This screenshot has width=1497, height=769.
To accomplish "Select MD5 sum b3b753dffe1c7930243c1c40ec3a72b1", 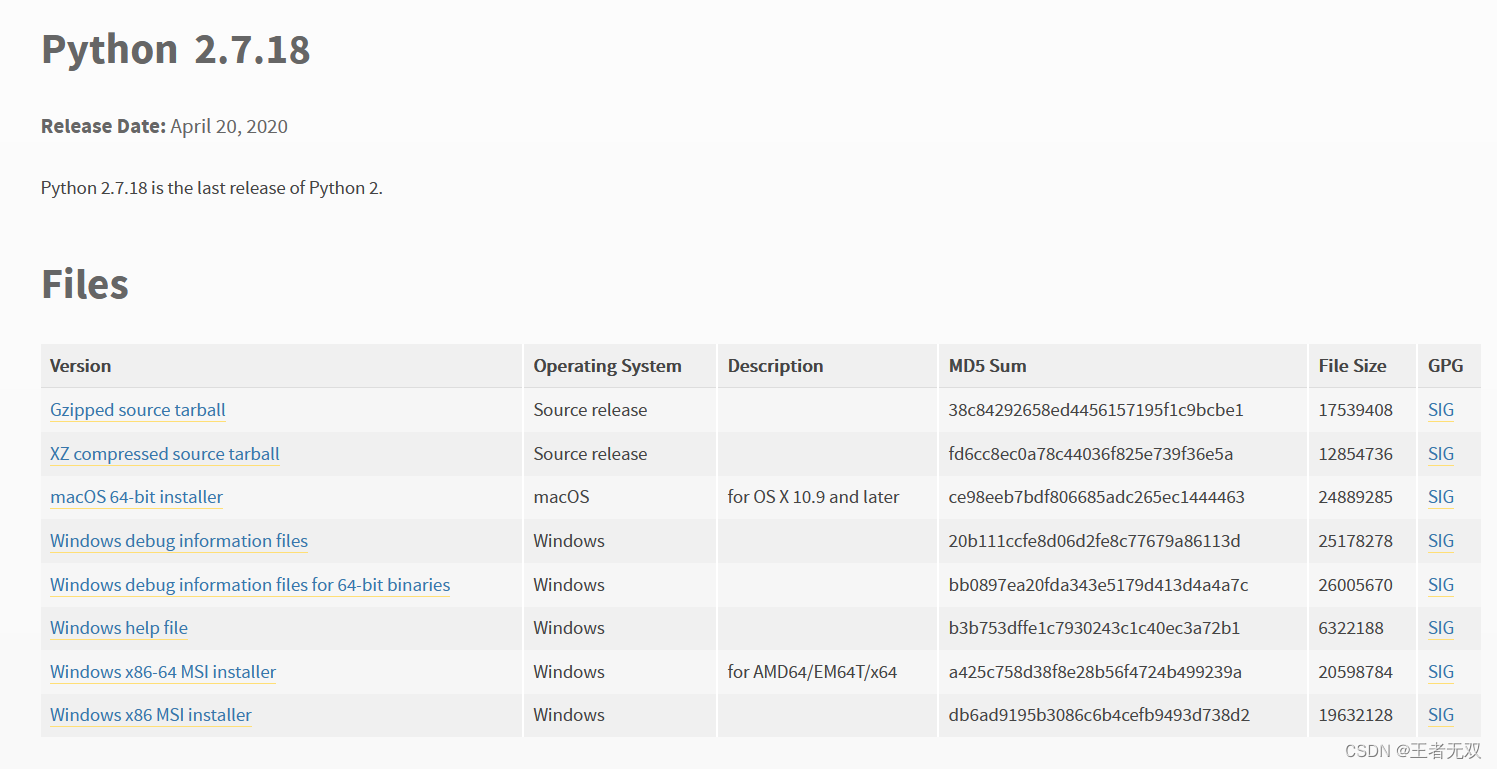I will tap(1094, 628).
